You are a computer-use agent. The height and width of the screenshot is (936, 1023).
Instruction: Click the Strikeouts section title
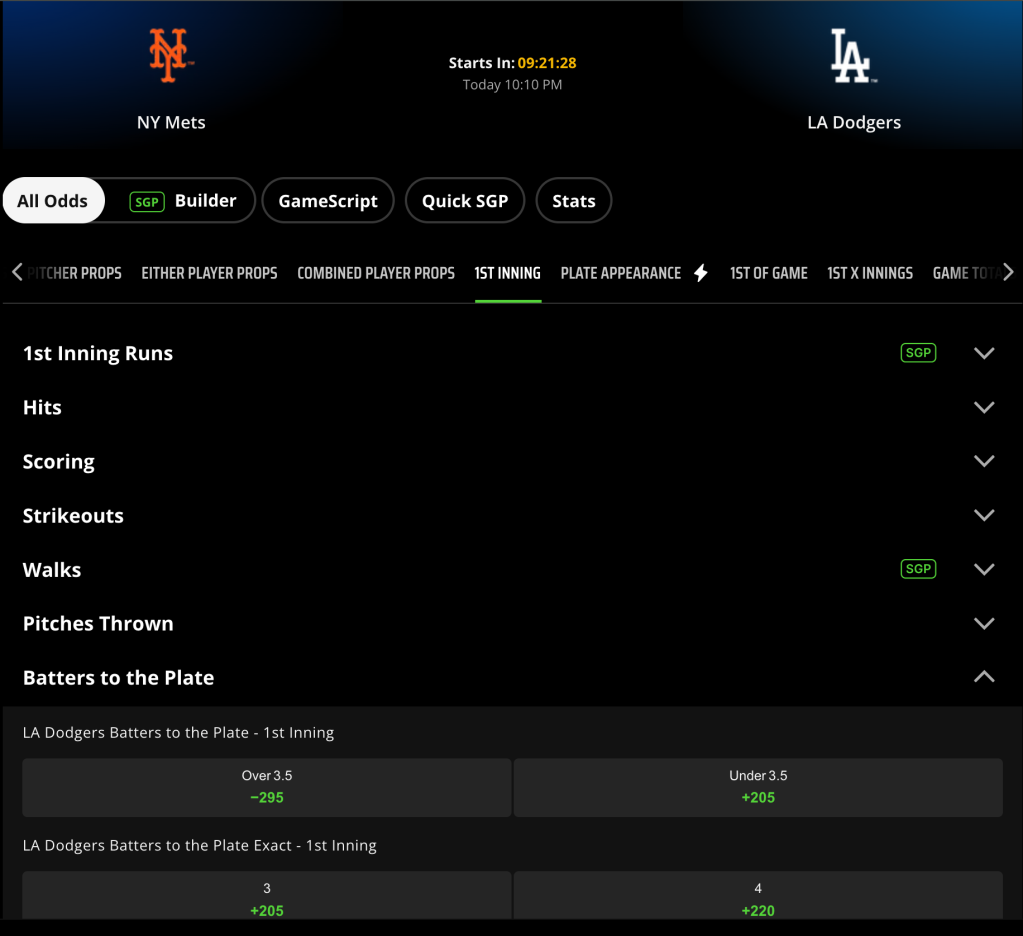73,516
